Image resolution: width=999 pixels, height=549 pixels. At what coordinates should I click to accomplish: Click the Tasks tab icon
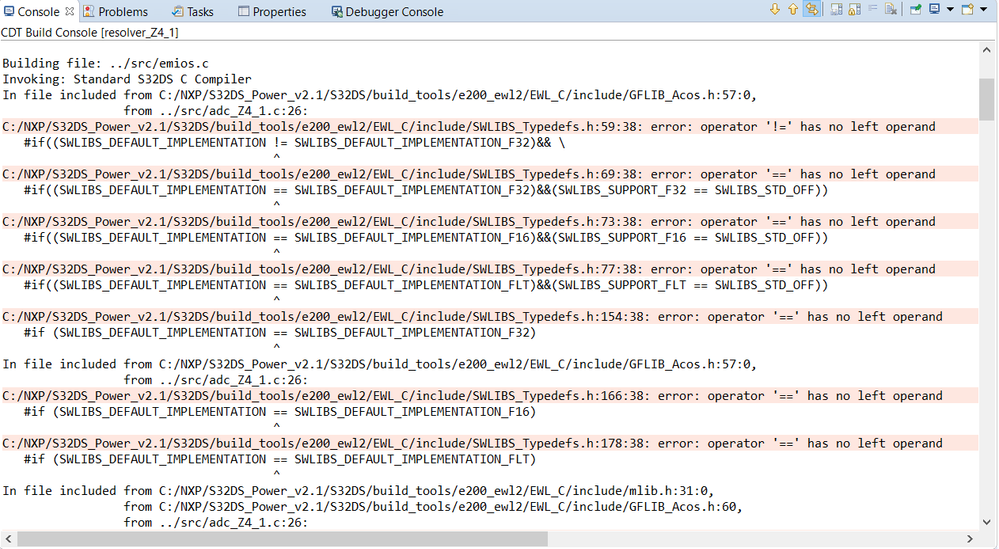pos(178,11)
